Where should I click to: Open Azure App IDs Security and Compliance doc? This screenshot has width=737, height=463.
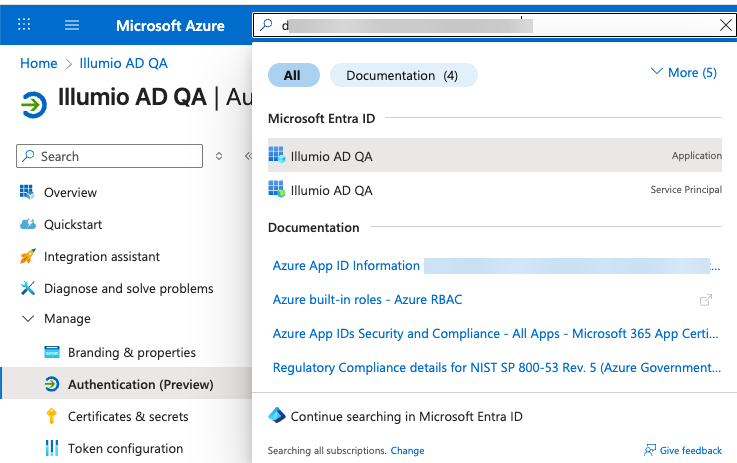(495, 334)
